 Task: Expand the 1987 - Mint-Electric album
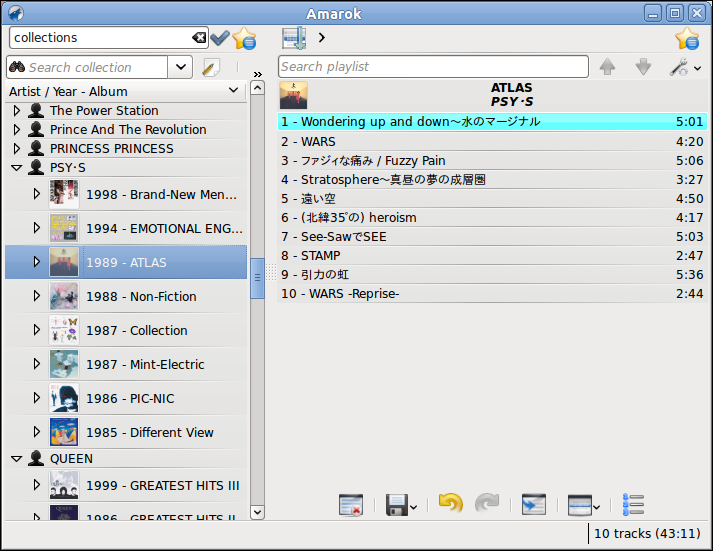click(37, 364)
